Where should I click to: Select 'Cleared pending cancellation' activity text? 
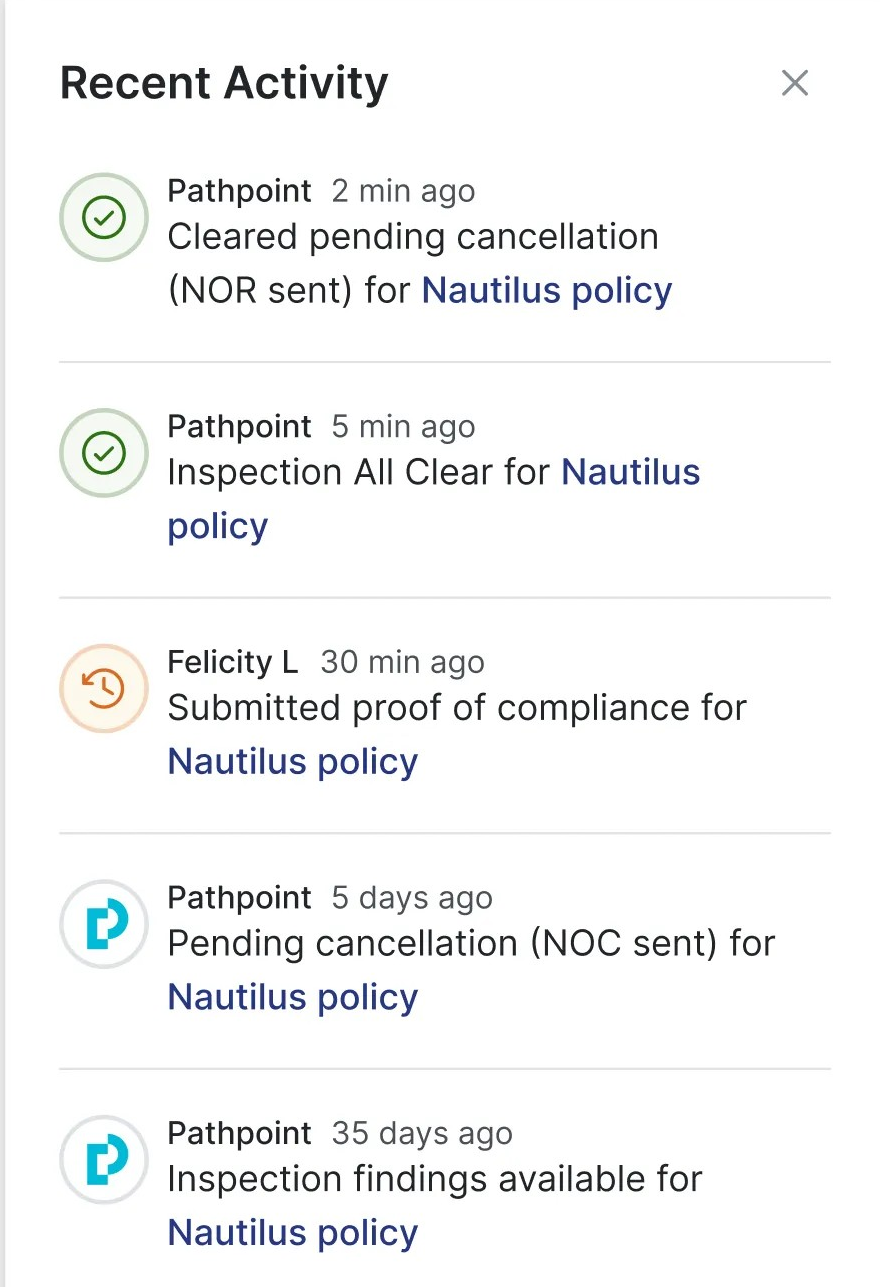click(x=412, y=238)
